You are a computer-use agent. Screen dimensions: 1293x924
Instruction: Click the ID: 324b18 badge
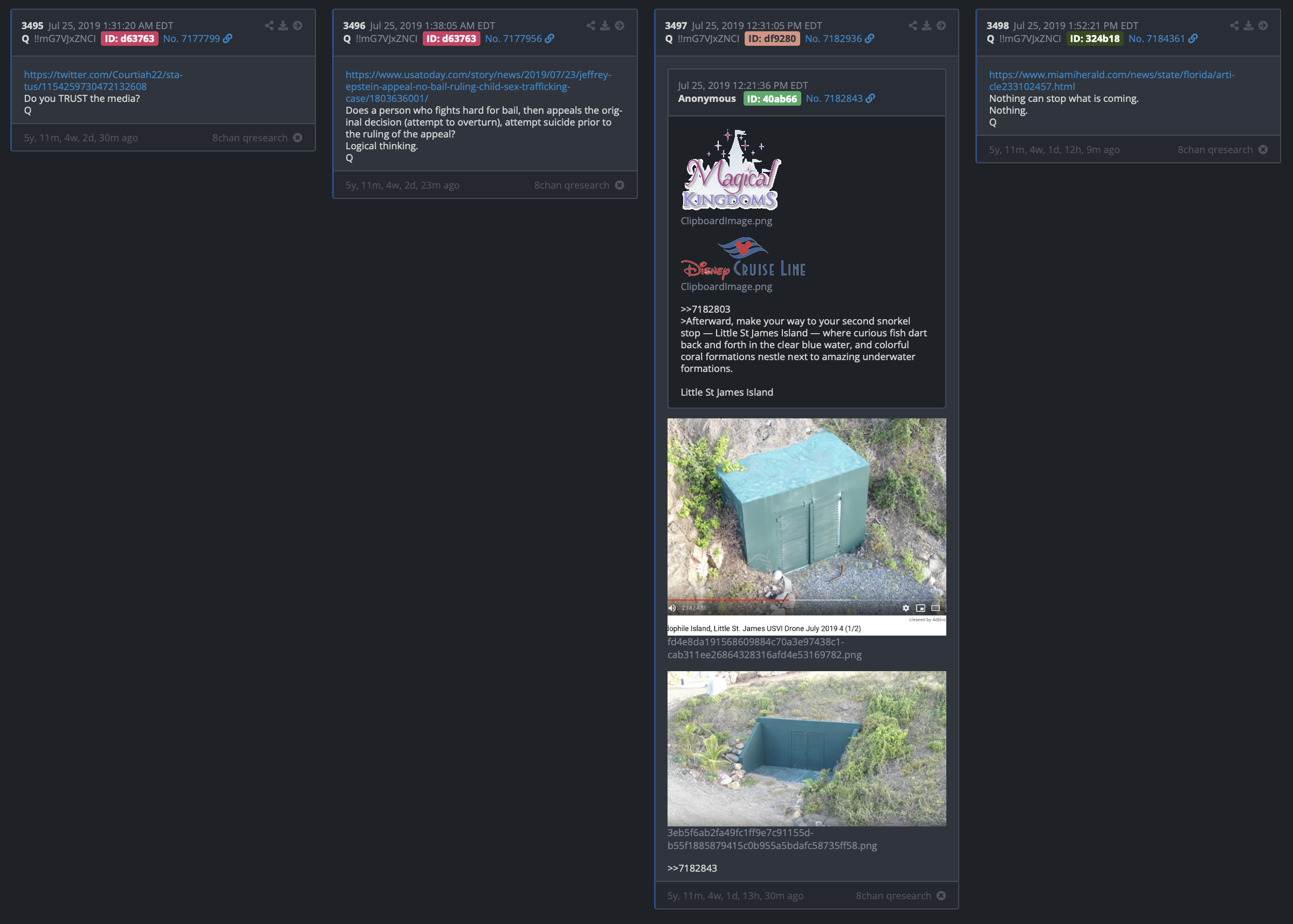pyautogui.click(x=1095, y=39)
